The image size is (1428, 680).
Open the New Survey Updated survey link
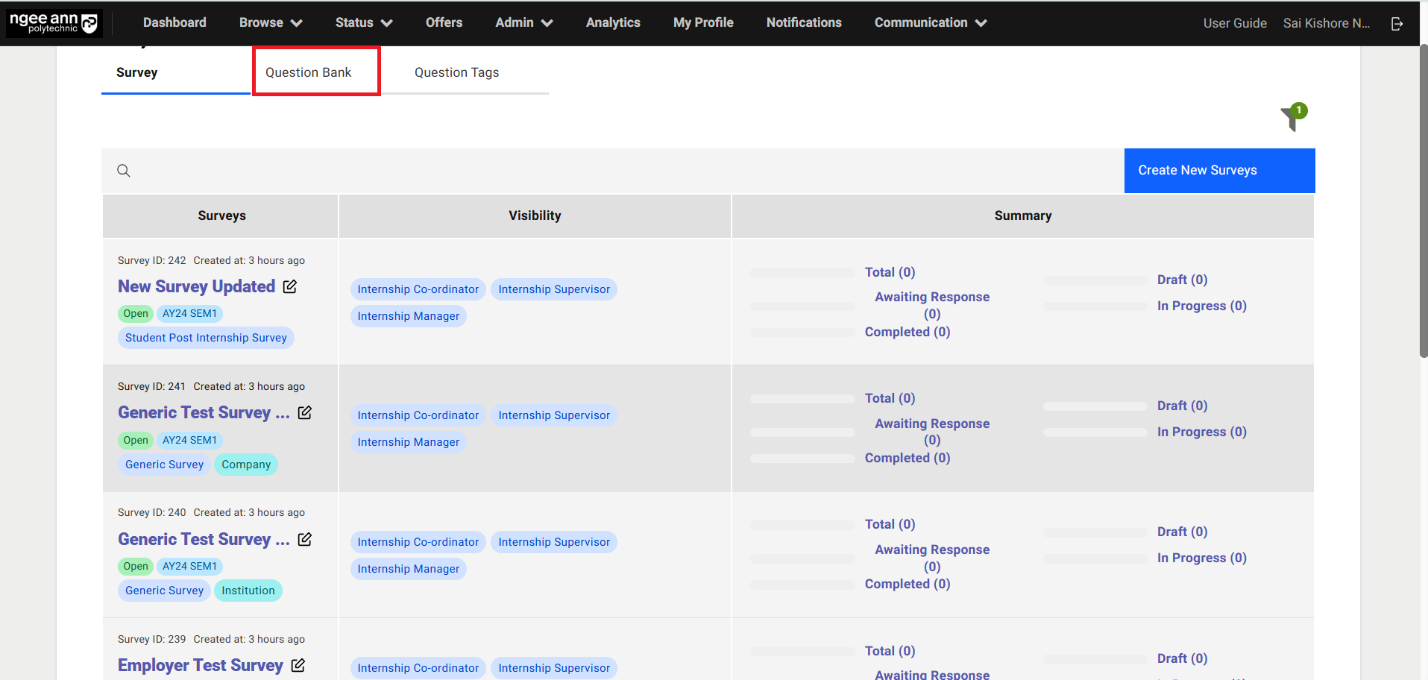[196, 287]
